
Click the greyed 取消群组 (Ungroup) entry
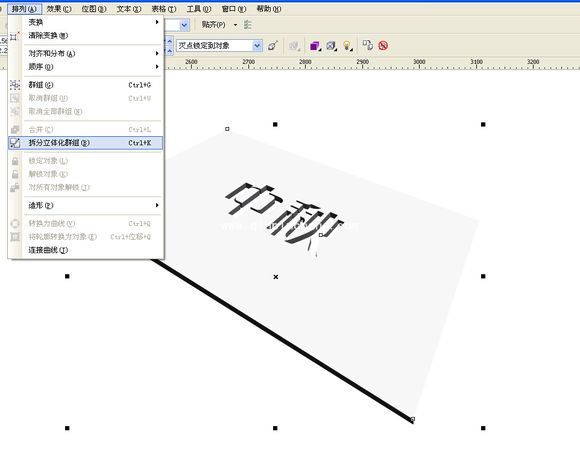pyautogui.click(x=85, y=98)
